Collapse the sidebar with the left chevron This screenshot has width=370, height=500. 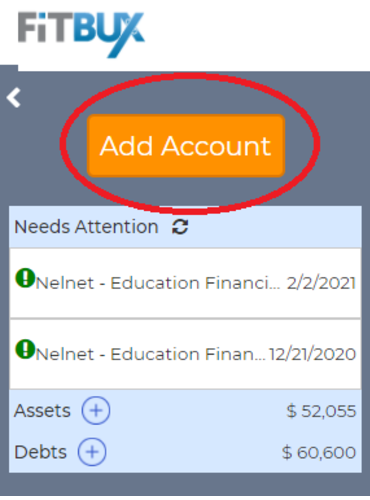tap(14, 98)
